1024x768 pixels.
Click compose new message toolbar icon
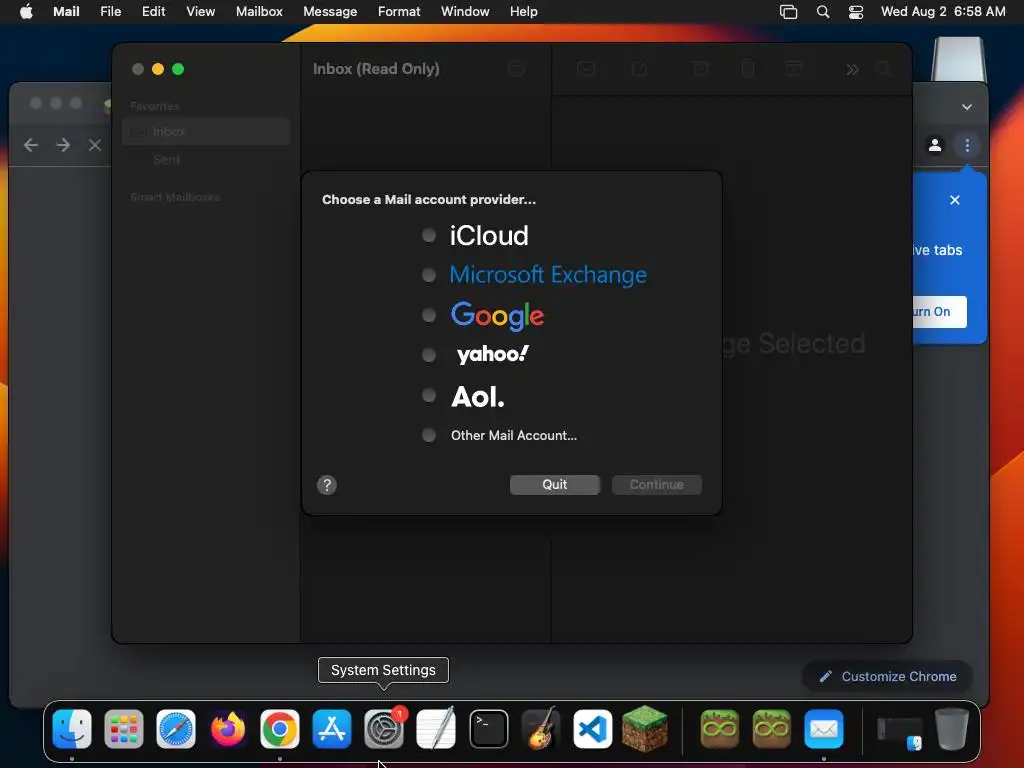pos(639,69)
